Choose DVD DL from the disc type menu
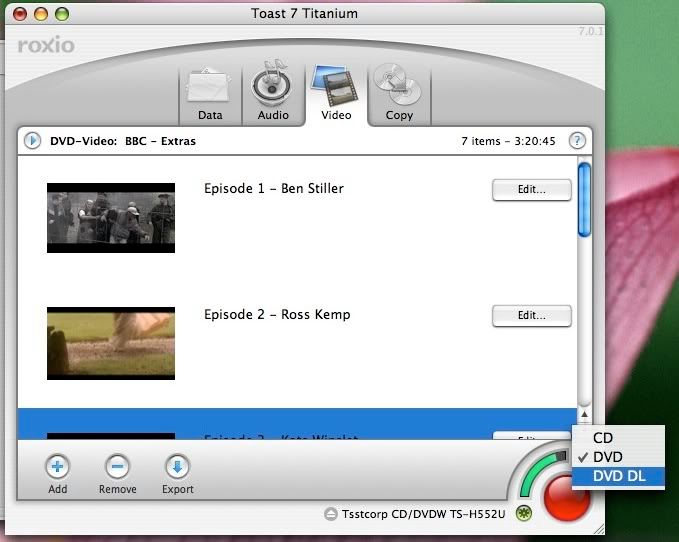 click(x=618, y=476)
